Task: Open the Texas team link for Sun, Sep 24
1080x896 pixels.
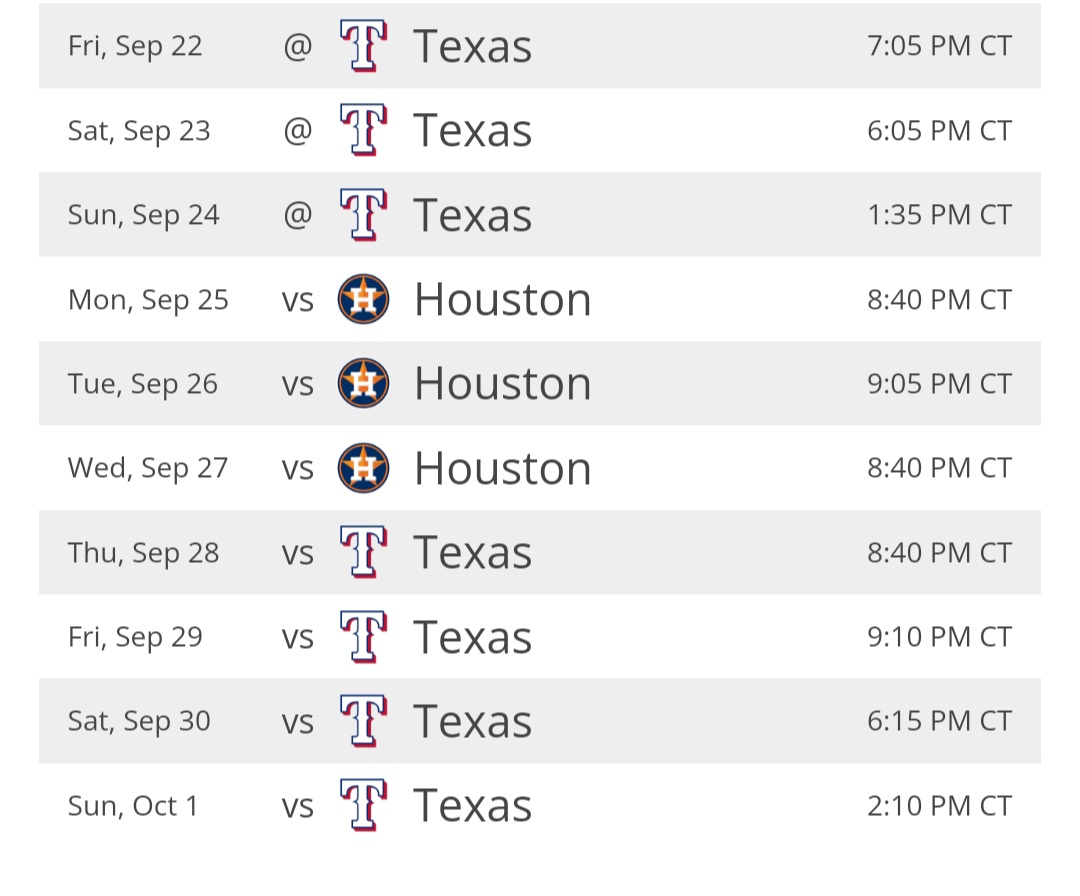Action: (472, 215)
